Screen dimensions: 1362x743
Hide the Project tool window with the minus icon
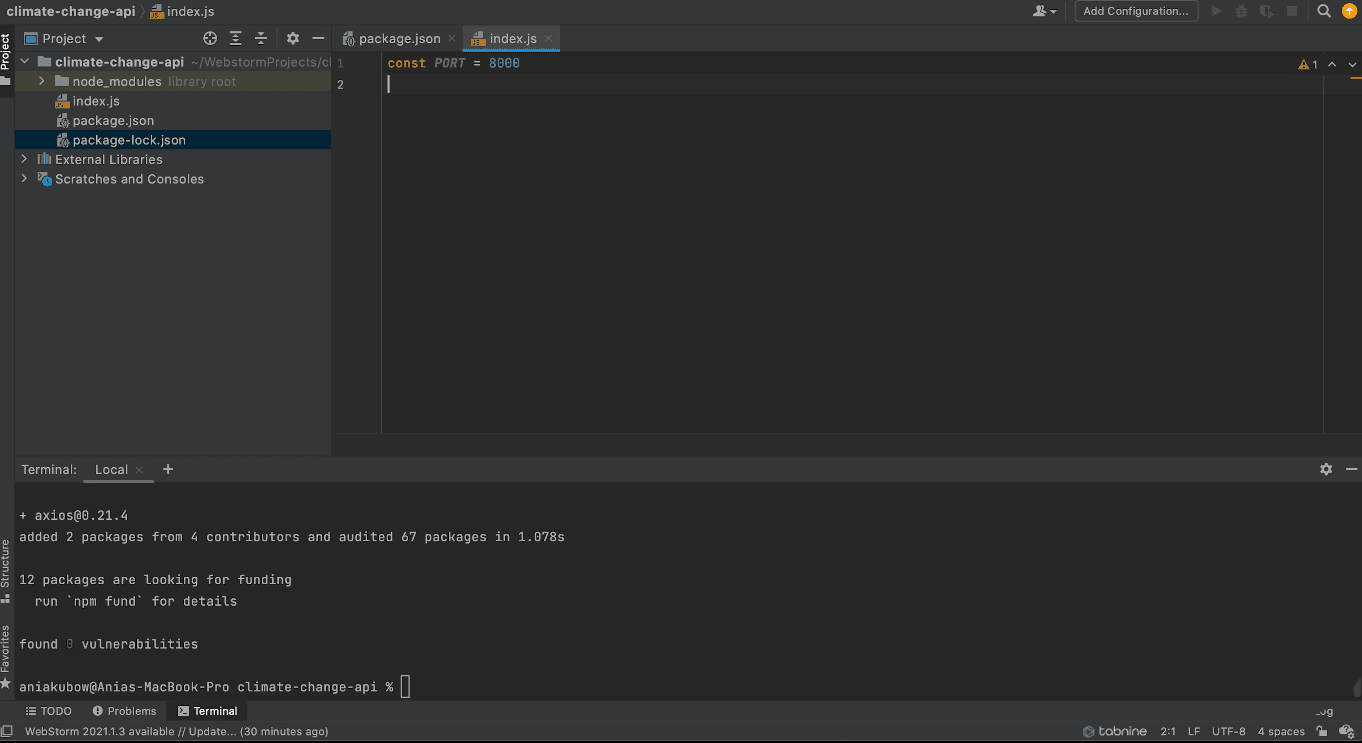coord(318,38)
